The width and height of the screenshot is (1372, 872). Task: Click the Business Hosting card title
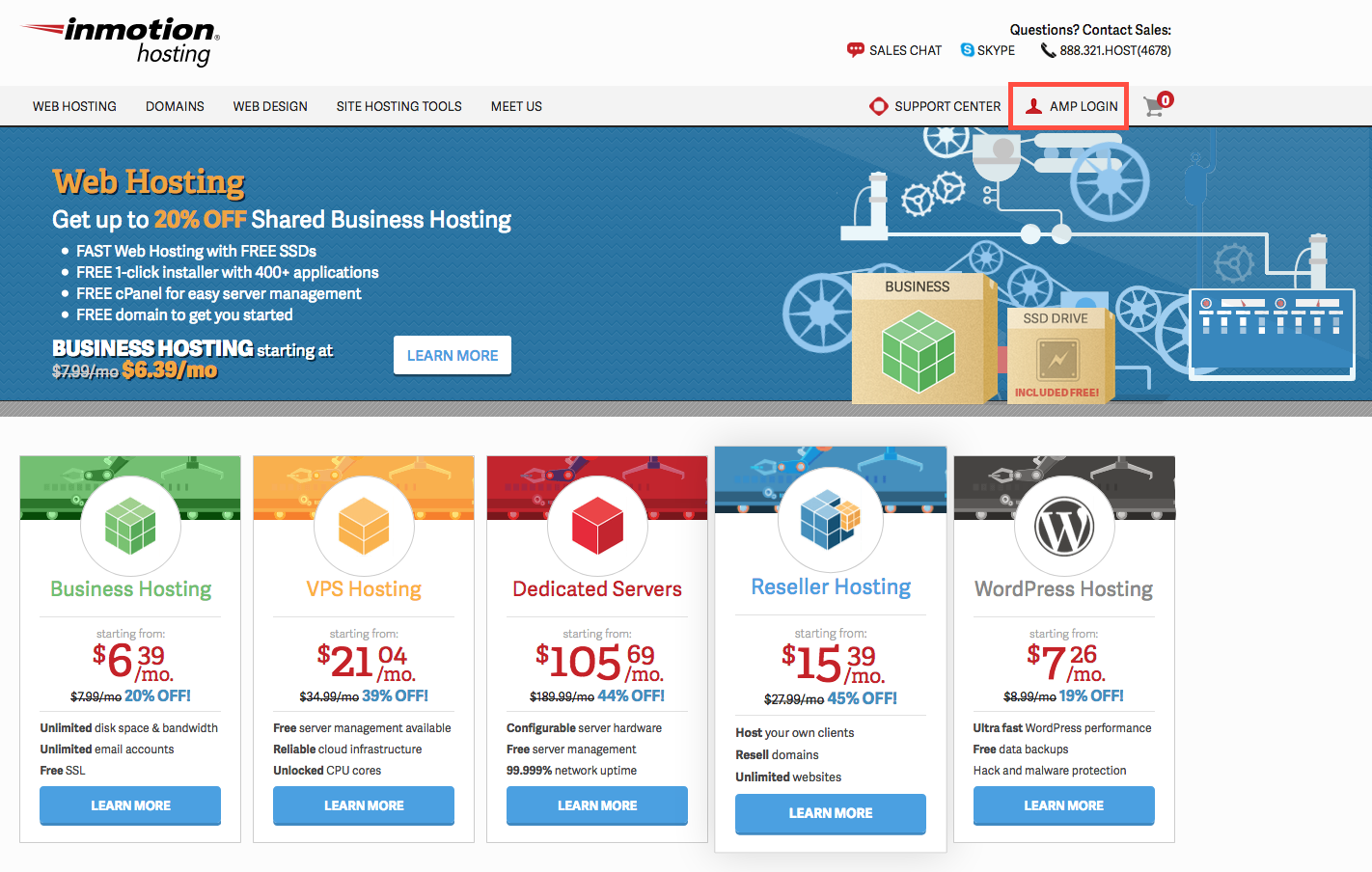tap(131, 589)
